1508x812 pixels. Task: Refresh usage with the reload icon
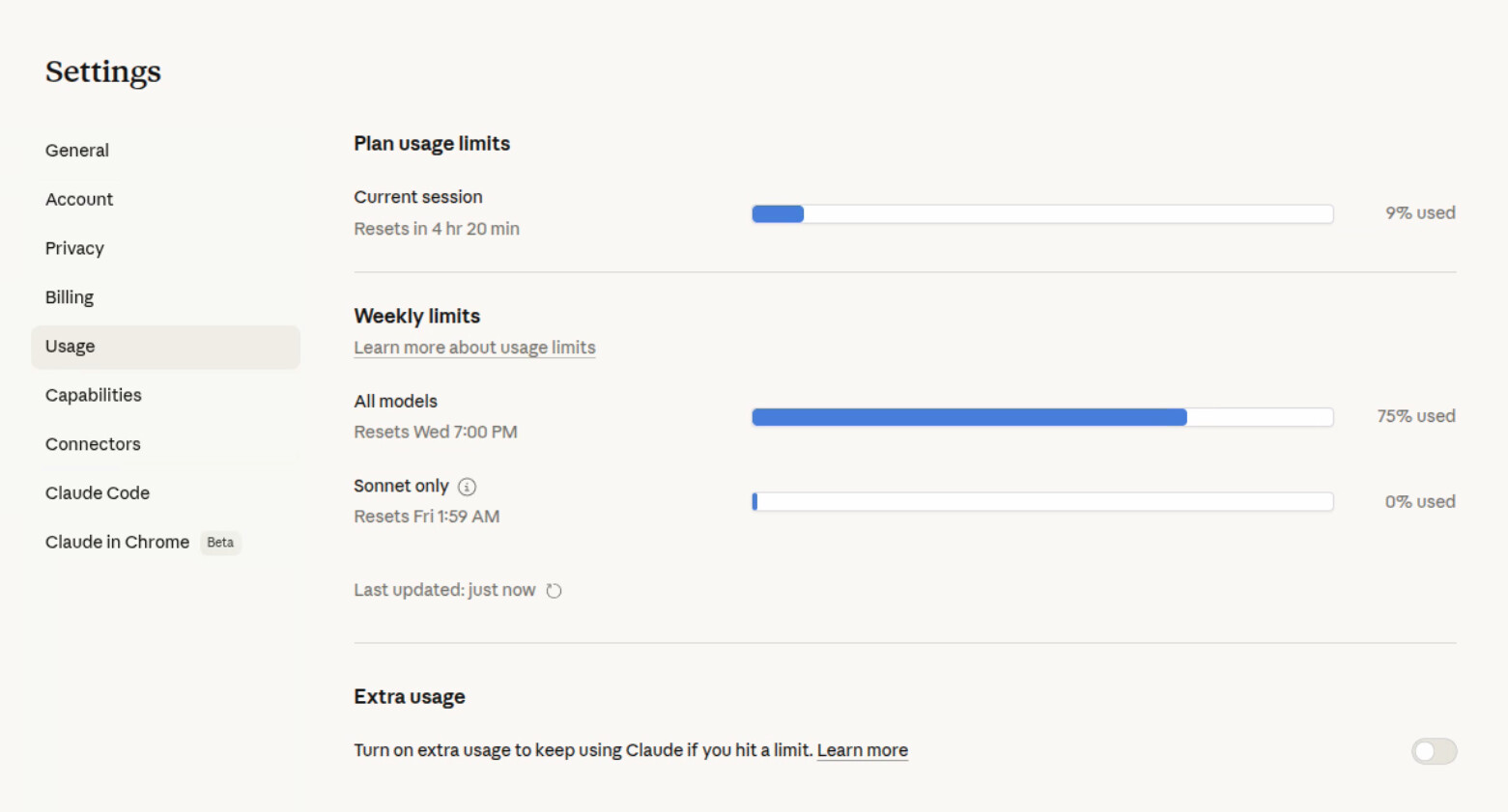[554, 591]
